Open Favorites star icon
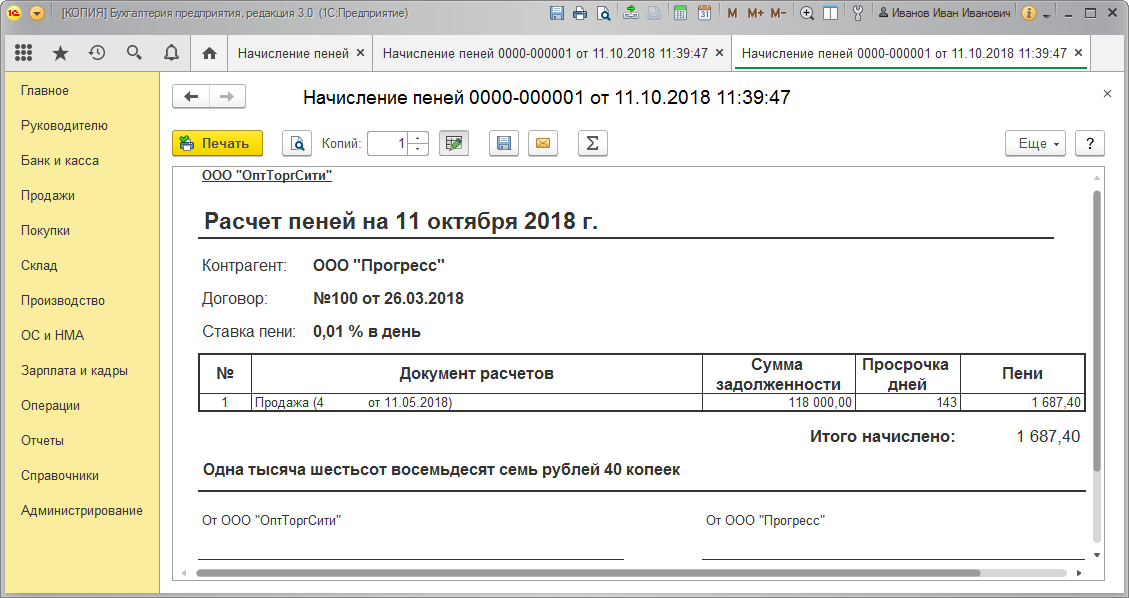 click(x=60, y=53)
